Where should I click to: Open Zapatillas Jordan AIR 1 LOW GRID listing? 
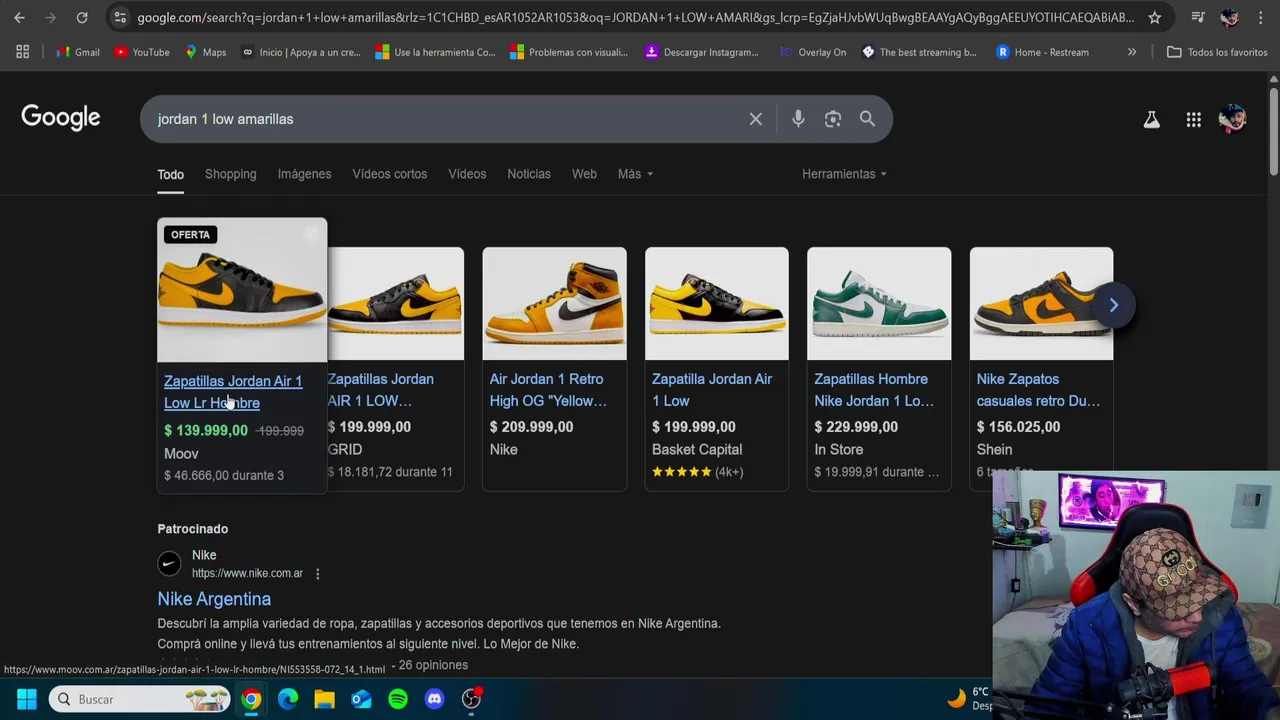click(381, 390)
